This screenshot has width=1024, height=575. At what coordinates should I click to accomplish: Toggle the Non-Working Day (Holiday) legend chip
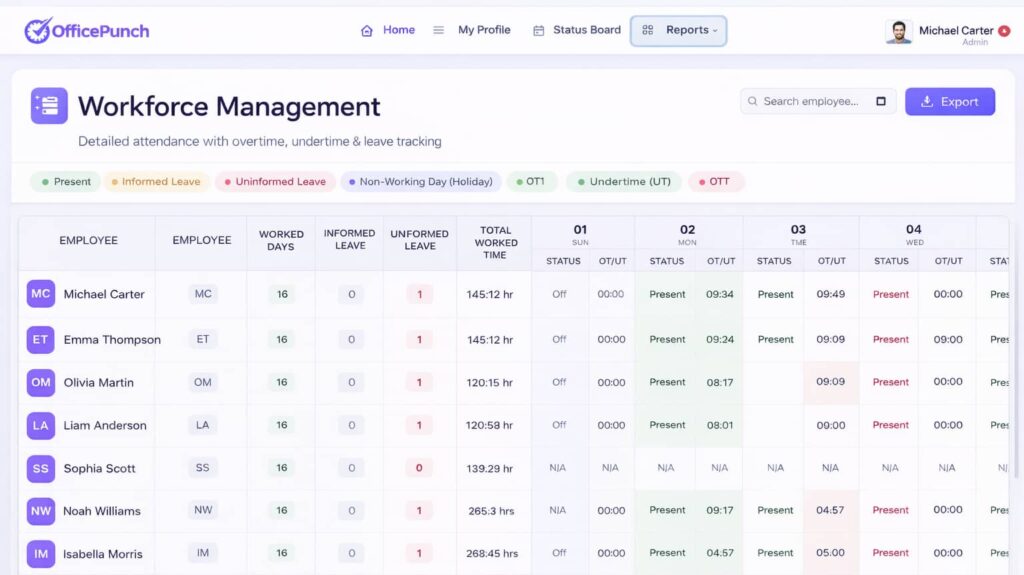(x=421, y=182)
